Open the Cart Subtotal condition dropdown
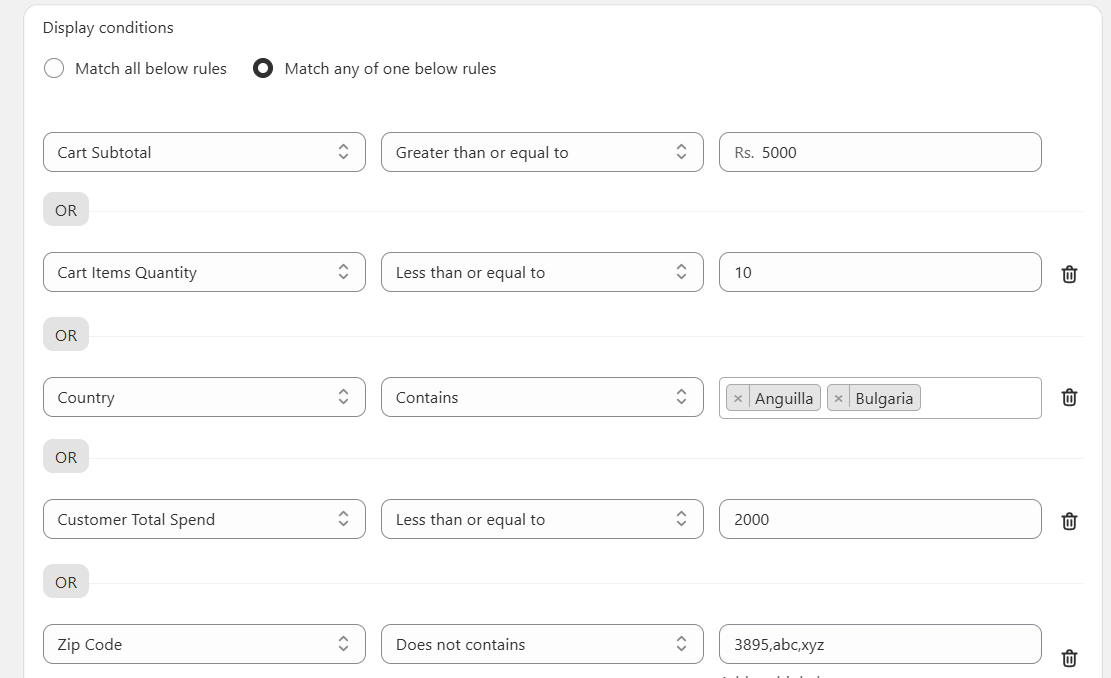This screenshot has width=1111, height=678. 204,152
